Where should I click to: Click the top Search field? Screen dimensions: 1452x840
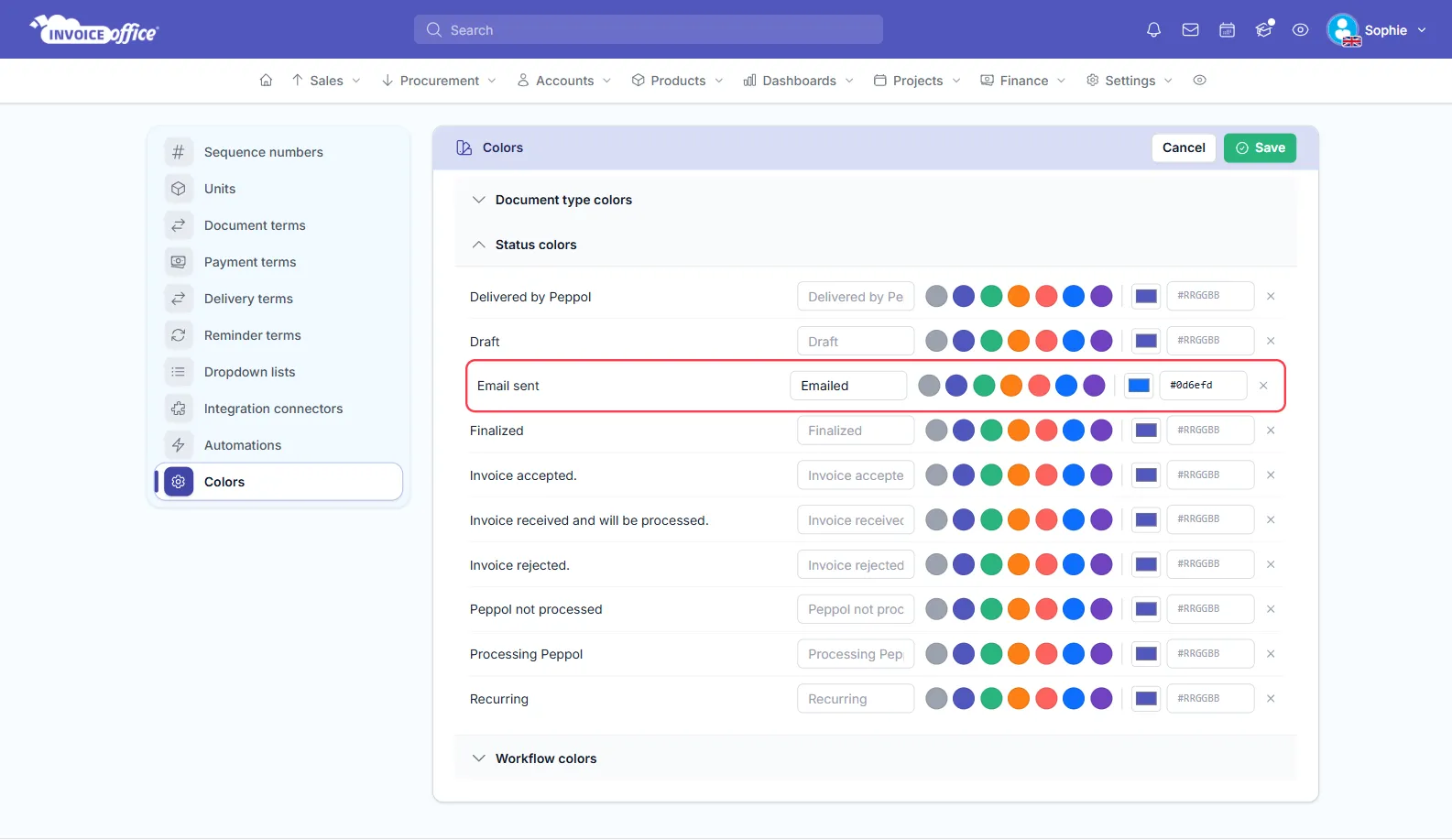tap(649, 29)
